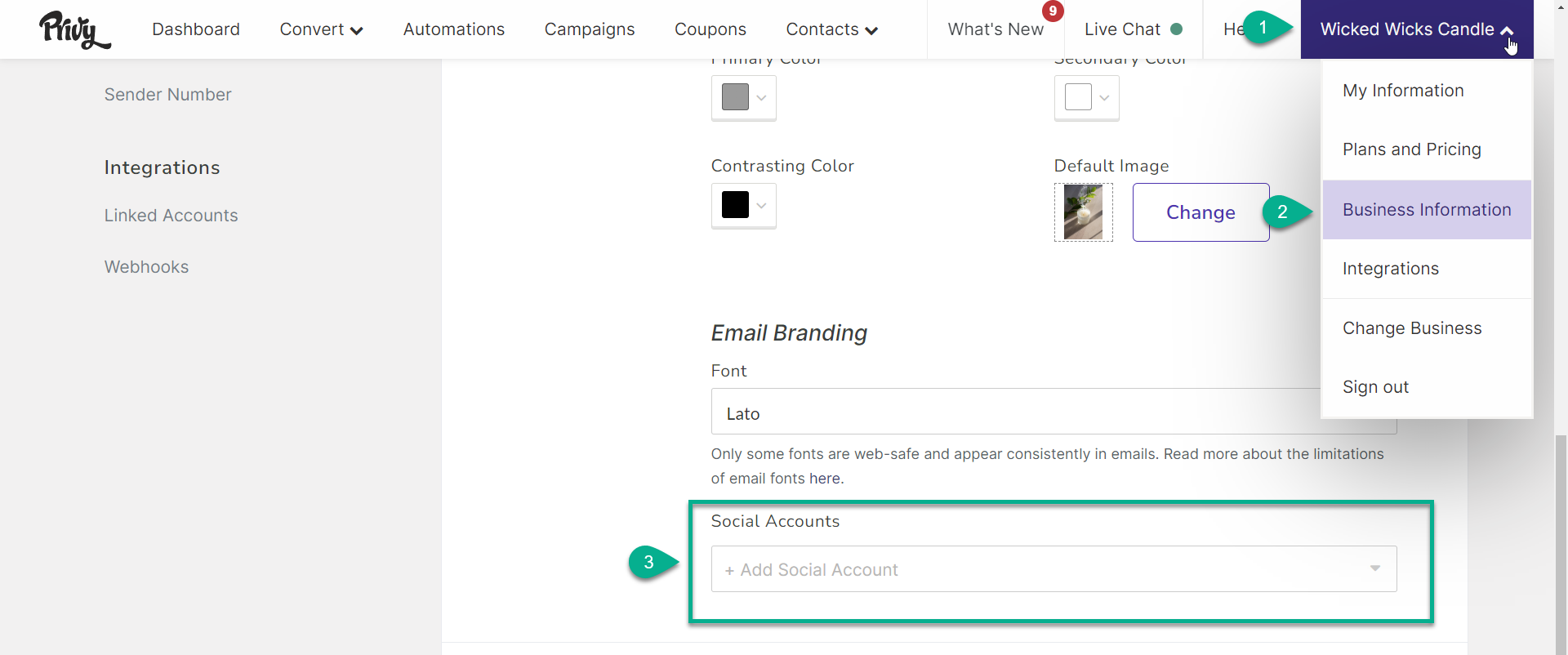Viewport: 1568px width, 655px height.
Task: Open the Automations nav tab
Action: [454, 29]
